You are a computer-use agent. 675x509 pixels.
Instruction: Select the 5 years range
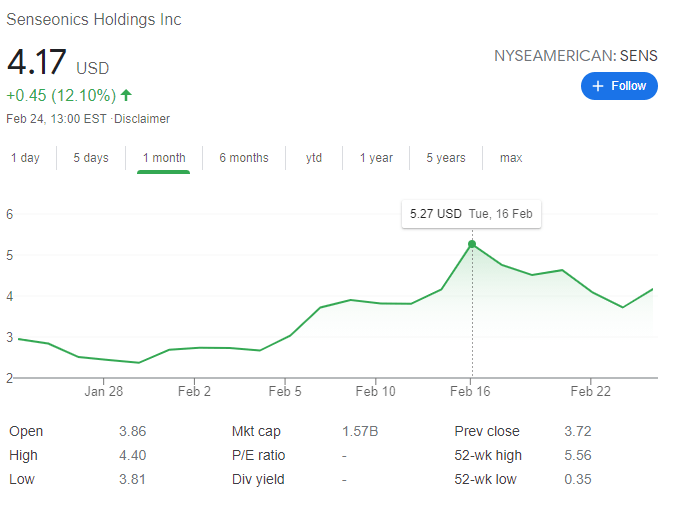[x=446, y=158]
